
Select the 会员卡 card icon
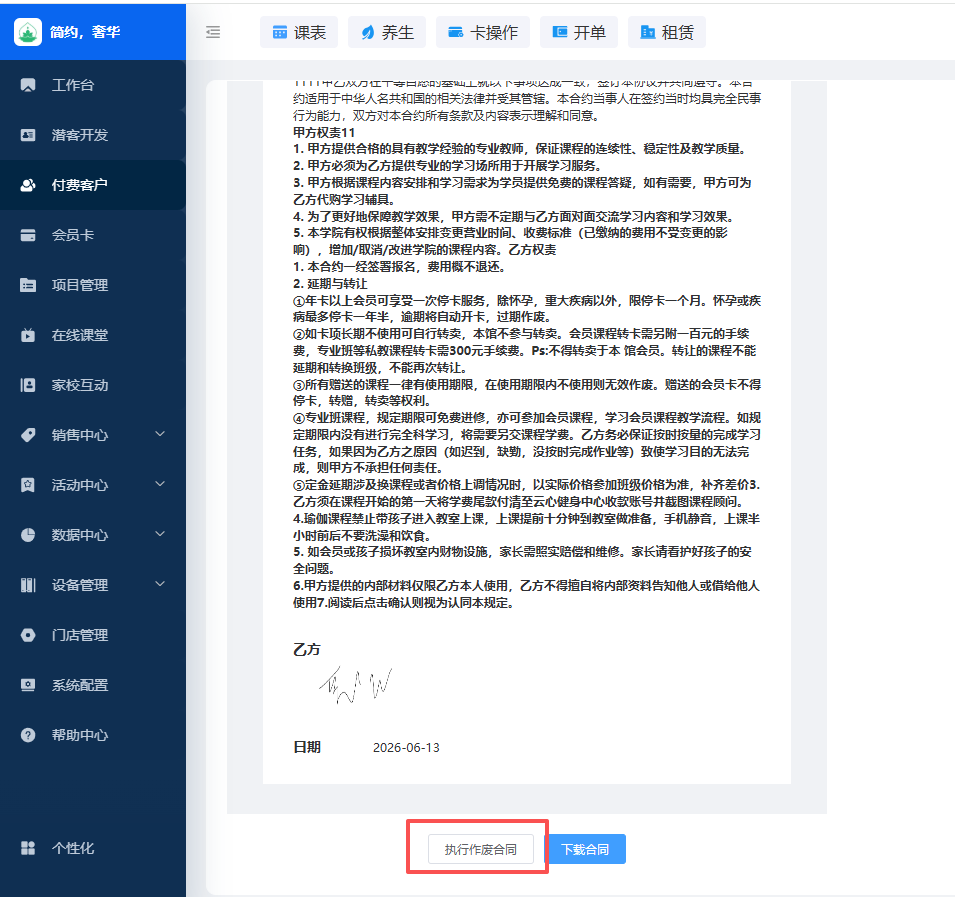click(x=28, y=235)
